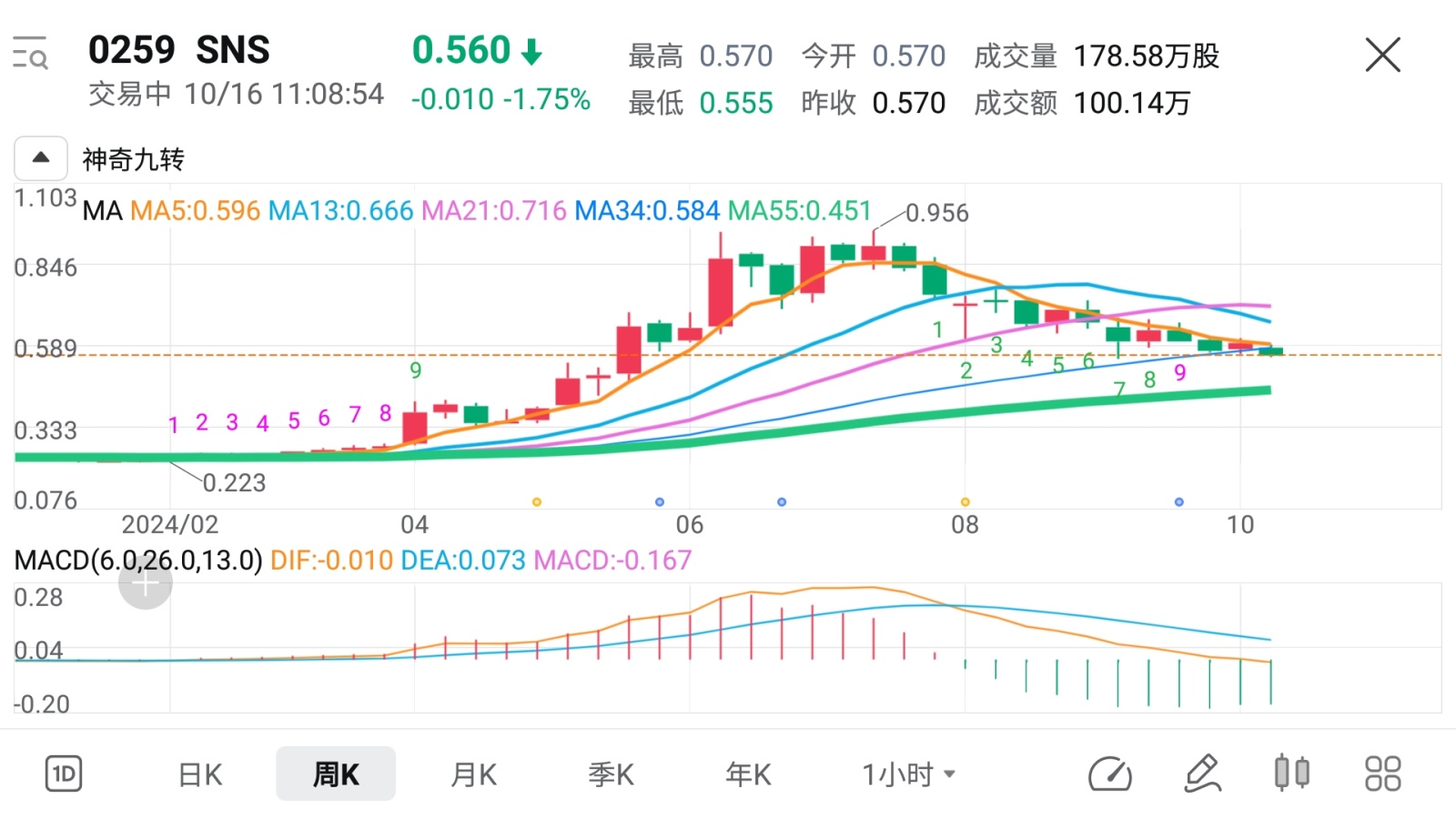The image size is (1456, 819).
Task: Select the pencil drawing tool icon
Action: point(1202,774)
